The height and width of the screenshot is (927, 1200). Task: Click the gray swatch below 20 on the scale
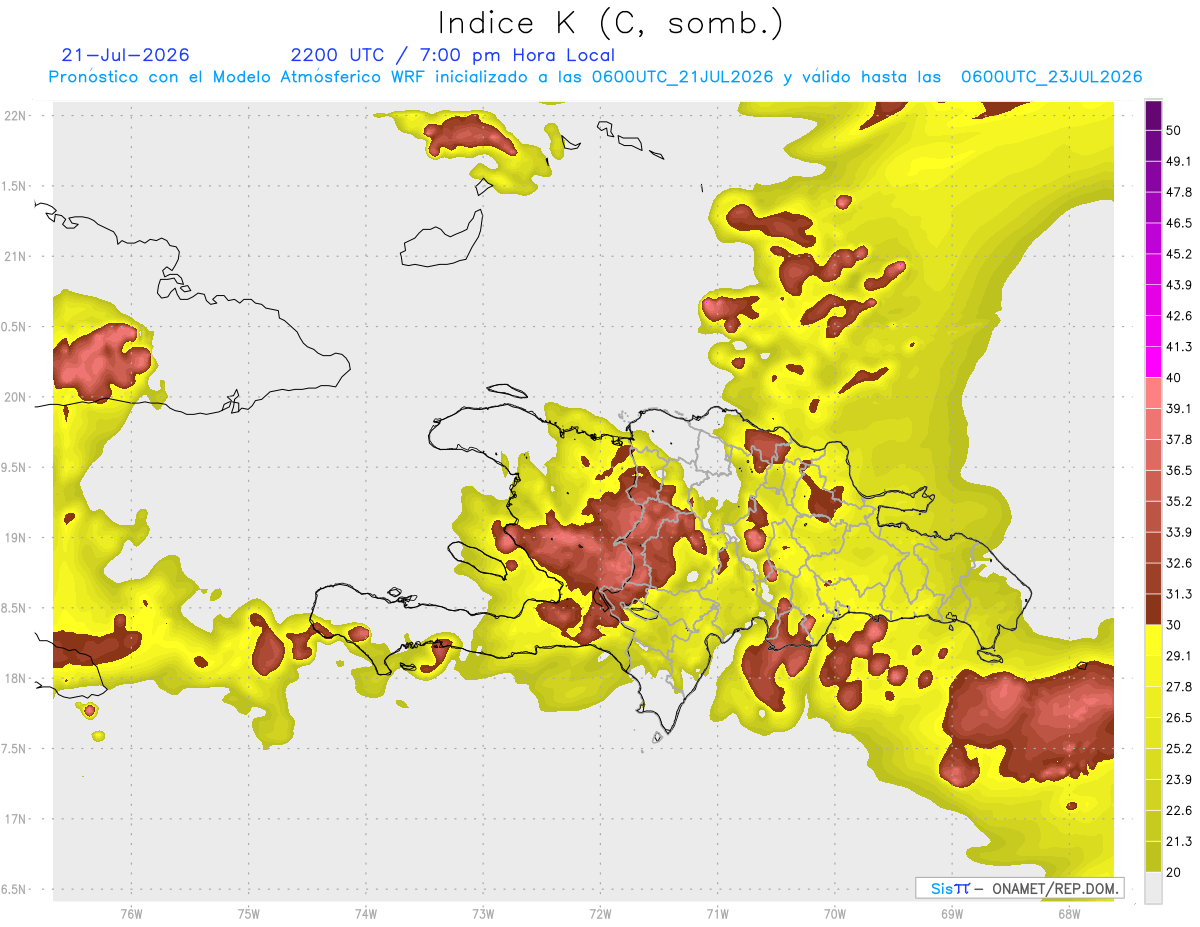[x=1154, y=888]
